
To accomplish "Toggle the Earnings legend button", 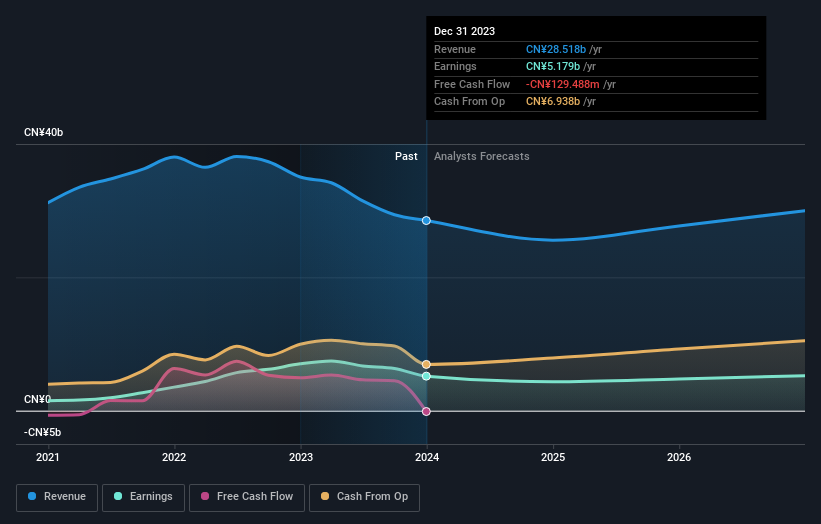I will click(143, 497).
